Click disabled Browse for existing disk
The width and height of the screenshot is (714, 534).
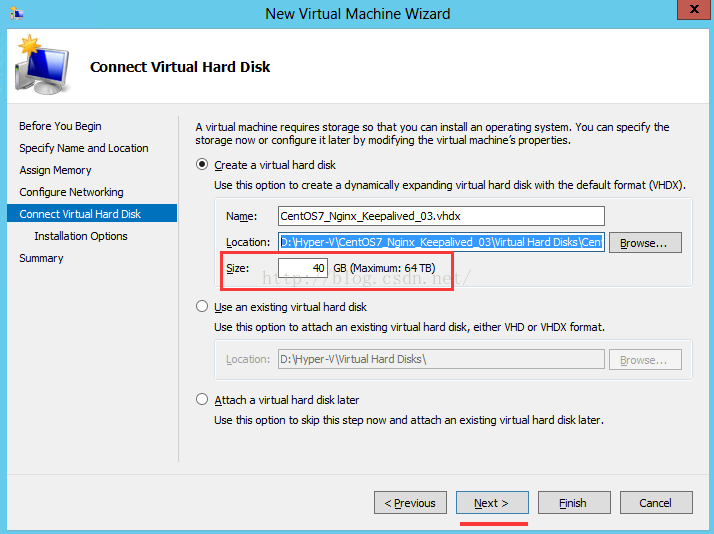645,360
